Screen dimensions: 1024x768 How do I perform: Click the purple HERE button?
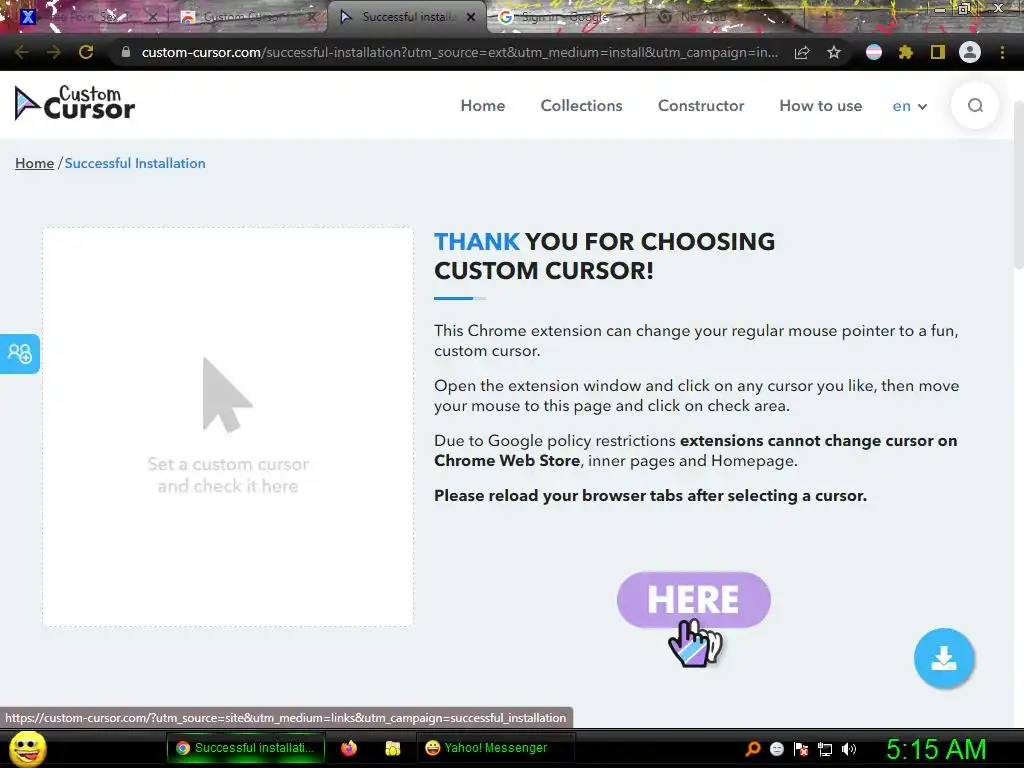click(x=694, y=600)
